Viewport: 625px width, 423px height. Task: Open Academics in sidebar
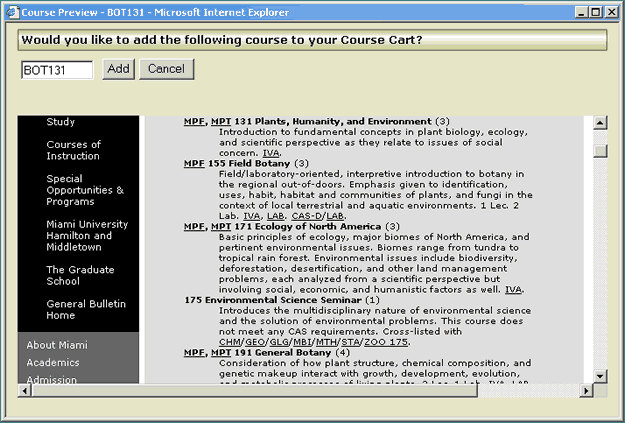53,362
